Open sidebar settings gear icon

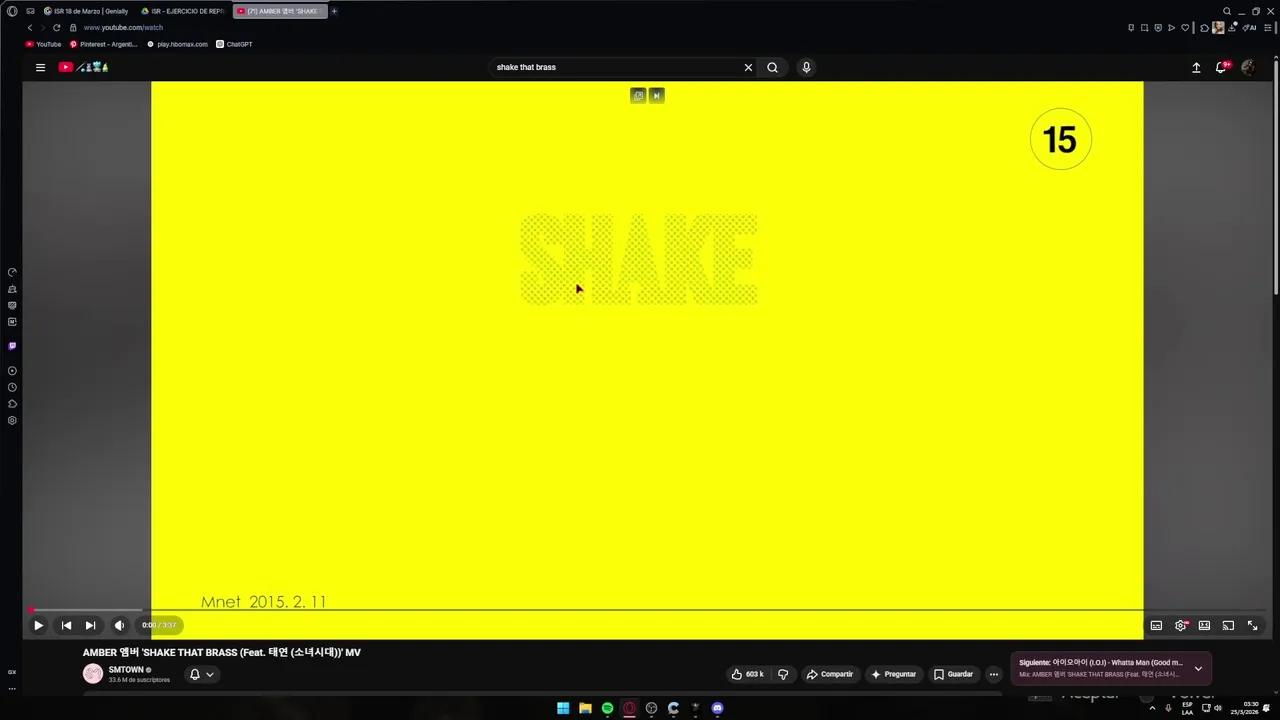coord(12,420)
